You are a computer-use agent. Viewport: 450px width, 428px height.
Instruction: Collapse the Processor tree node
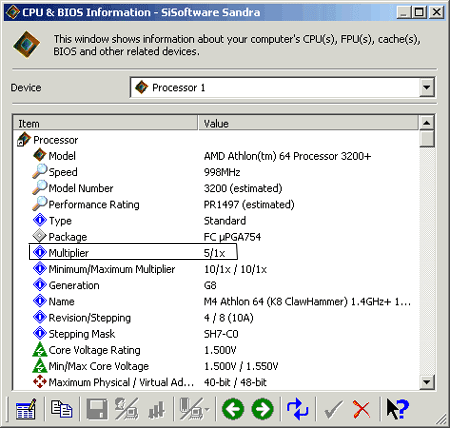pos(21,143)
